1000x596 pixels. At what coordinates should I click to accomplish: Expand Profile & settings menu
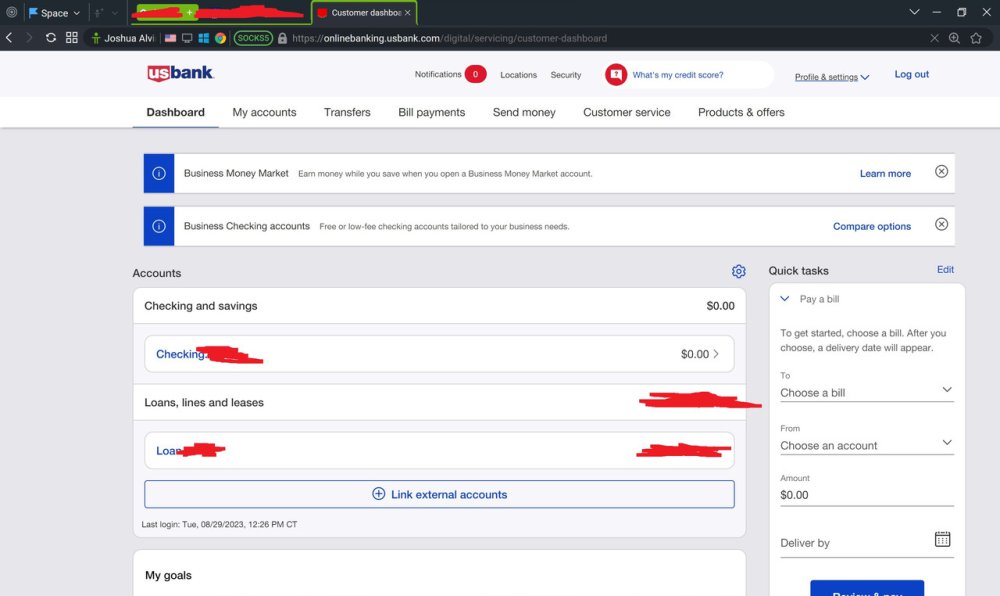coord(832,77)
